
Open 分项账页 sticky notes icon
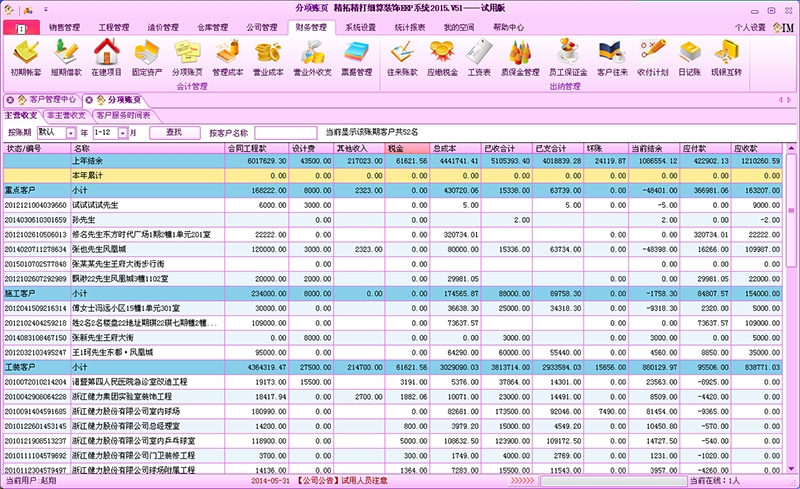[x=187, y=59]
